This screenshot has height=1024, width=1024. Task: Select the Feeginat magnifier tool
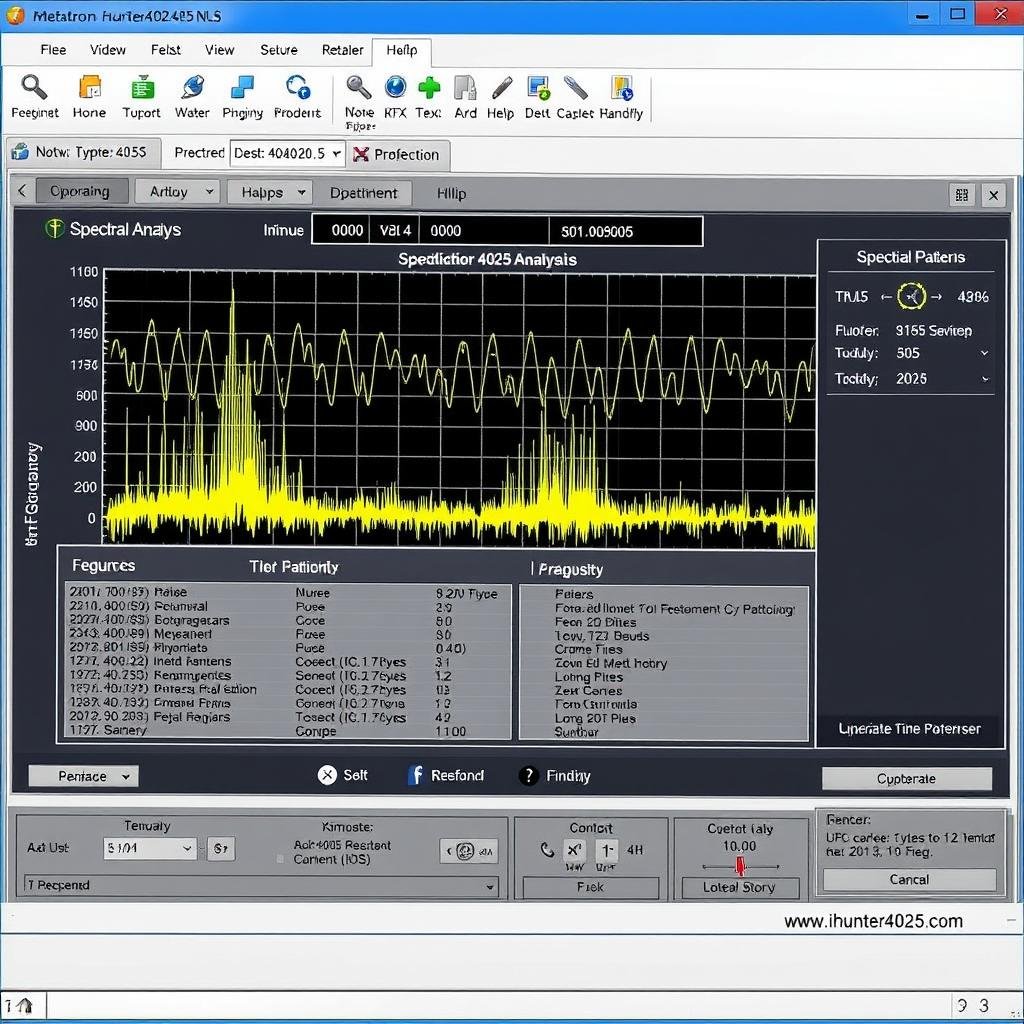click(34, 90)
